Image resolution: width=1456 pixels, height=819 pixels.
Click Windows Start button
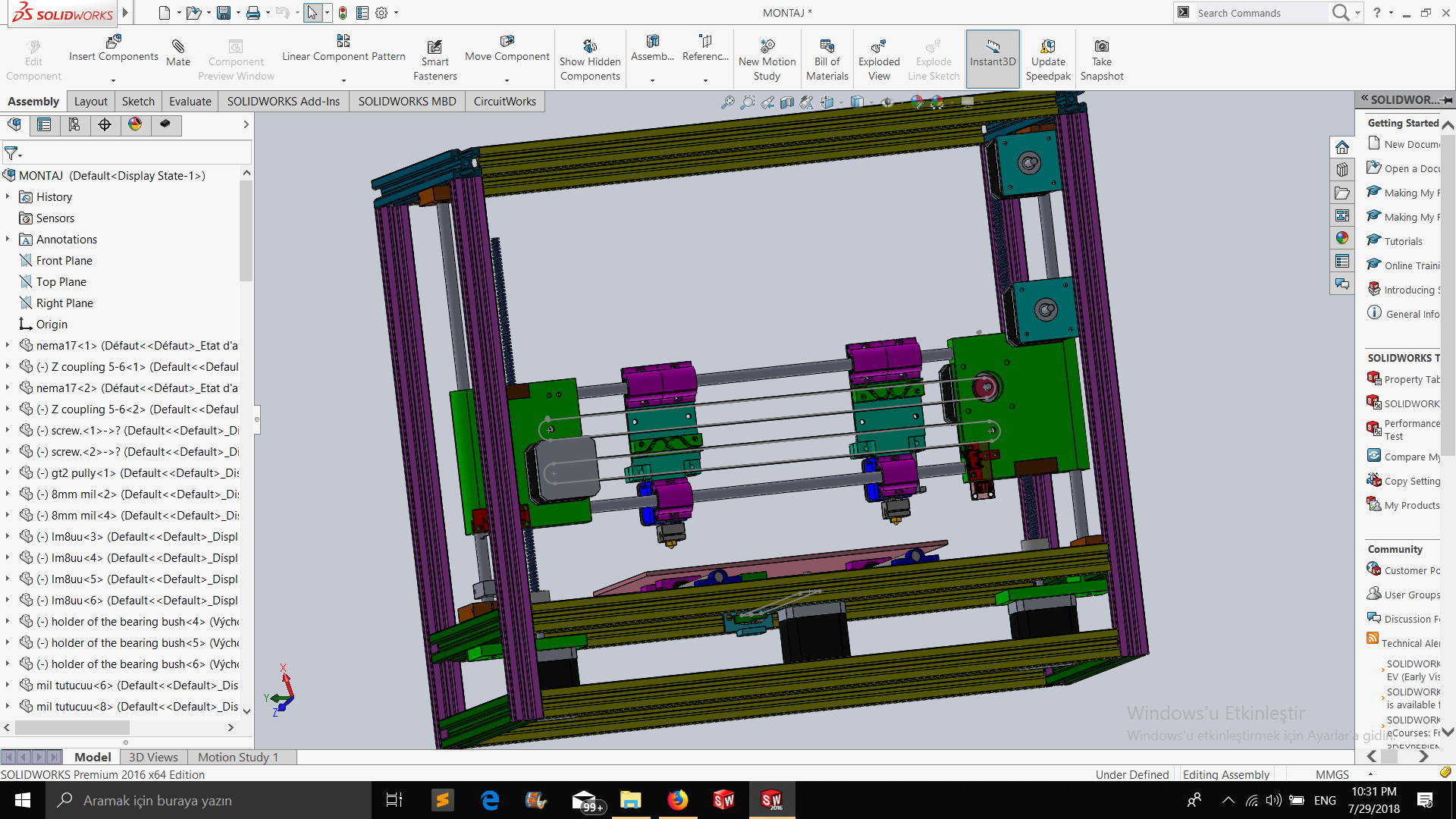click(23, 800)
